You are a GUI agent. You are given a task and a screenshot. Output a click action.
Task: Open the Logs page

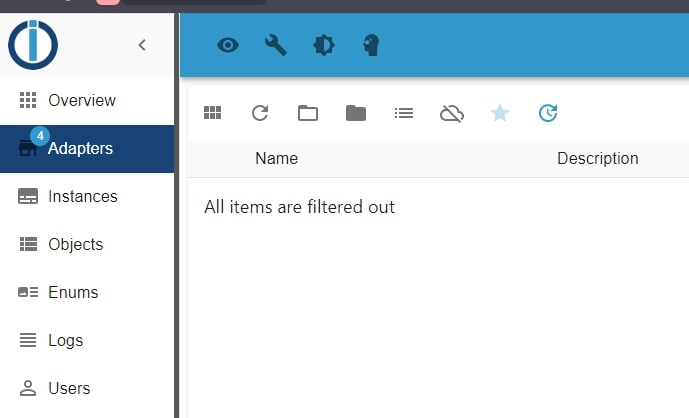[x=87, y=340]
